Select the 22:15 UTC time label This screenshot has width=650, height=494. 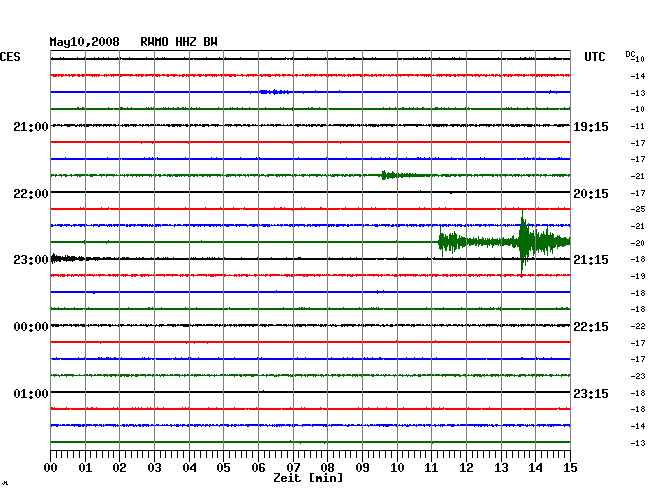point(591,327)
